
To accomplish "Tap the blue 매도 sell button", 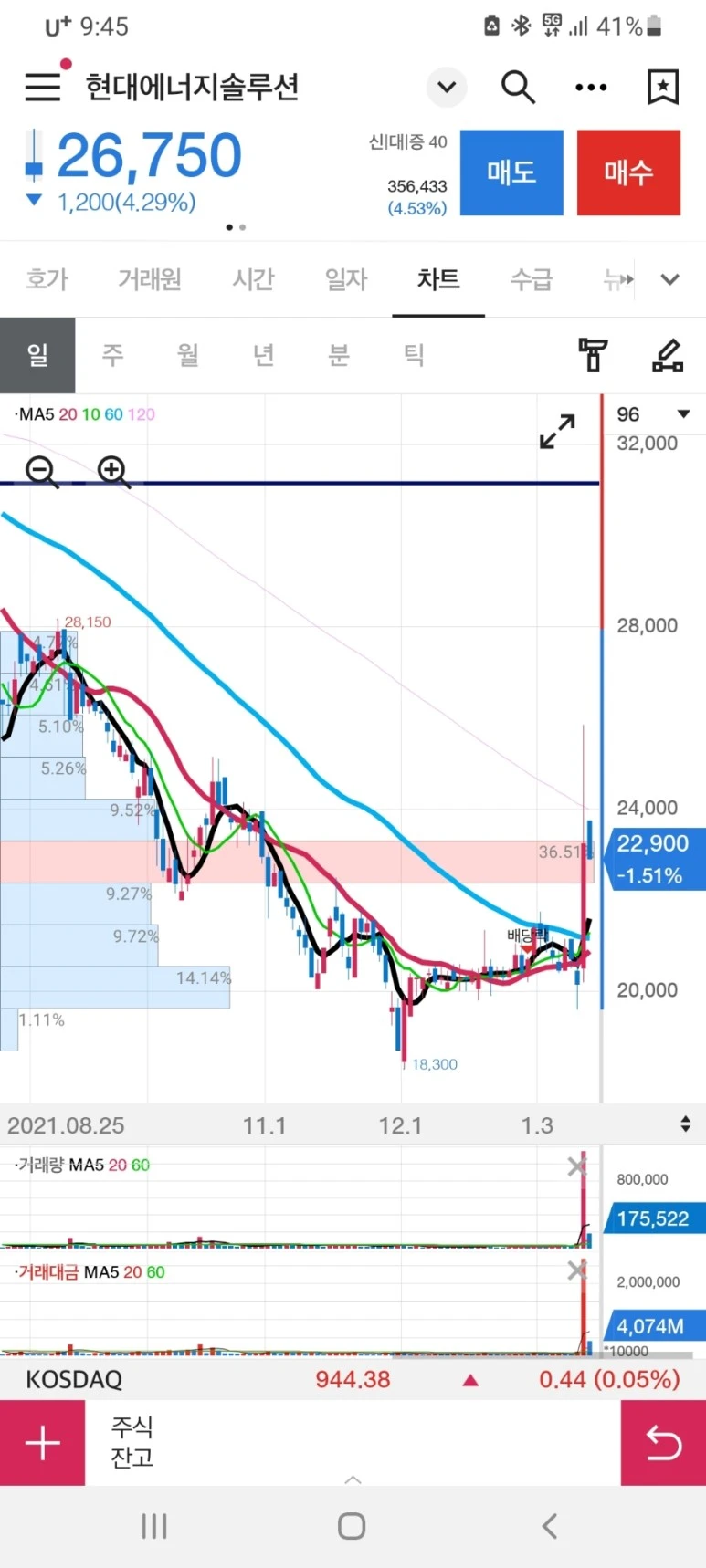I will (x=511, y=172).
